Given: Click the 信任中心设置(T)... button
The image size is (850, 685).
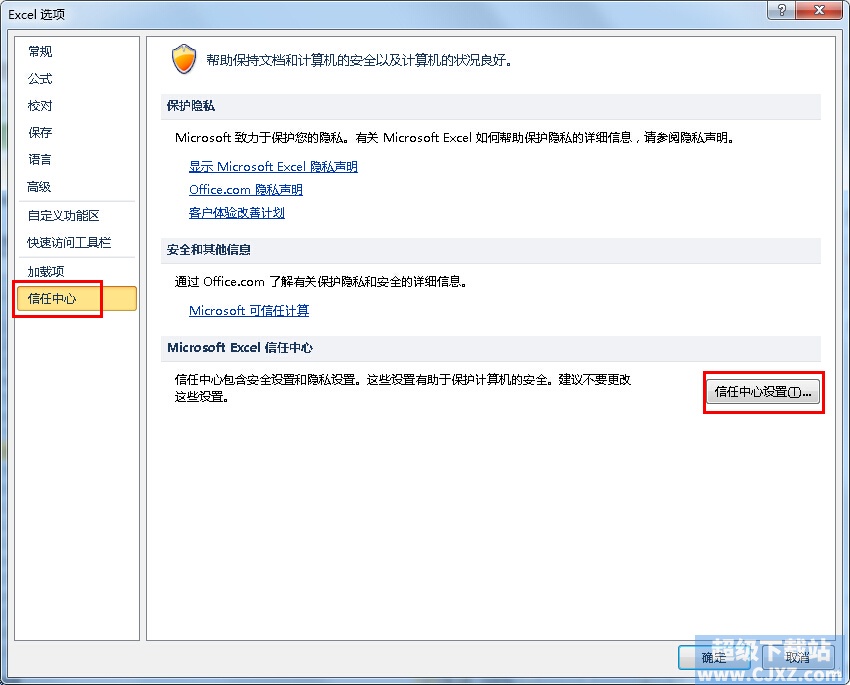Looking at the screenshot, I should [763, 392].
